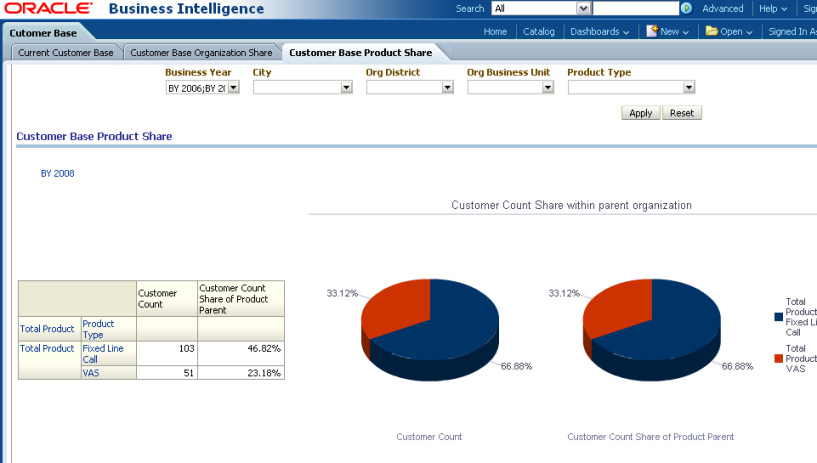Click the Signed In As label
Viewport: 817px width, 463px height.
tap(792, 32)
